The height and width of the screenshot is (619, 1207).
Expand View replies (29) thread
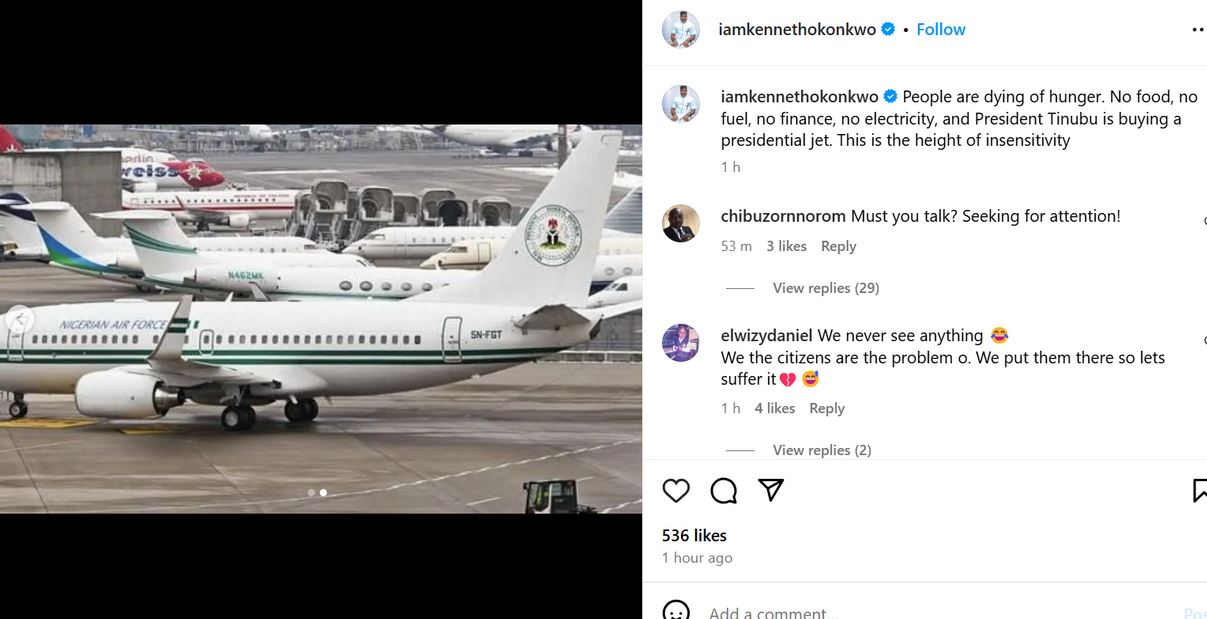pyautogui.click(x=825, y=288)
